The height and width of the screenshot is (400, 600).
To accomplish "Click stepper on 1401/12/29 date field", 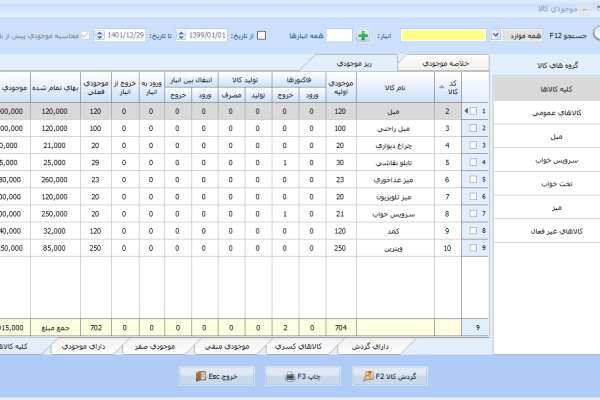I will click(x=99, y=36).
